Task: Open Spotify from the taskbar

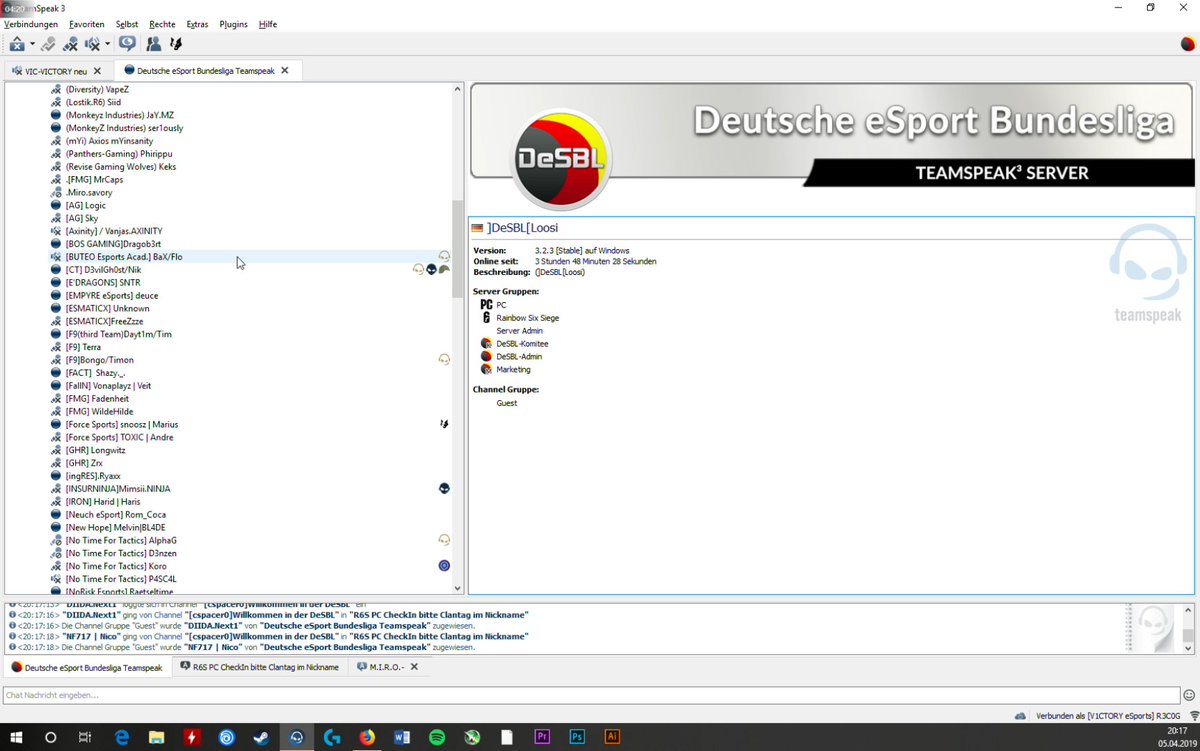Action: (x=437, y=737)
